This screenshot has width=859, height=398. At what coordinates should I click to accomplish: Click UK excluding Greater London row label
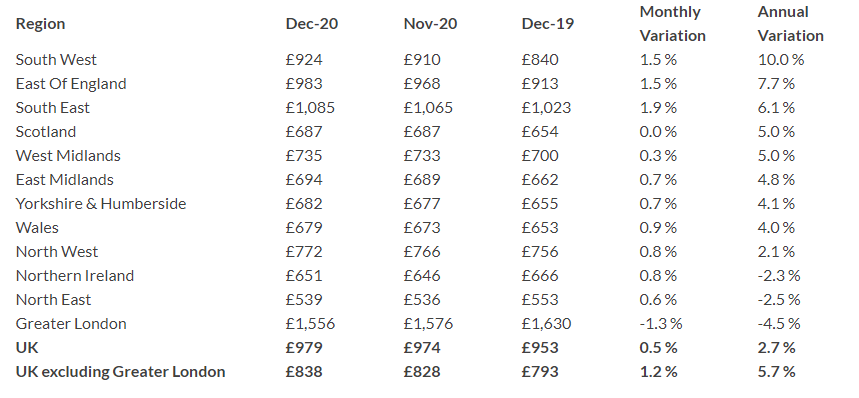click(x=121, y=372)
